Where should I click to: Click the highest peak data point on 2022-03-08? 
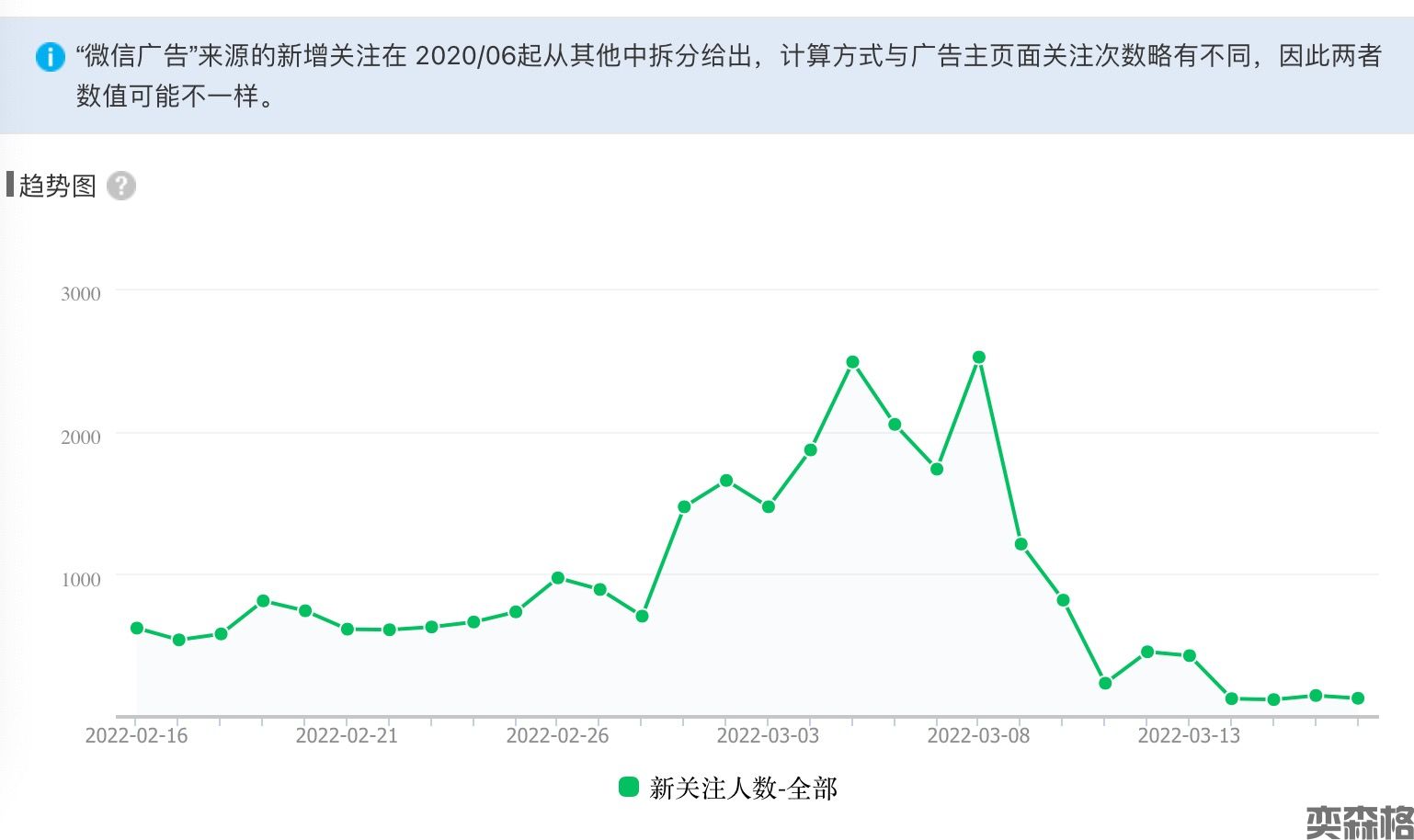(x=978, y=358)
